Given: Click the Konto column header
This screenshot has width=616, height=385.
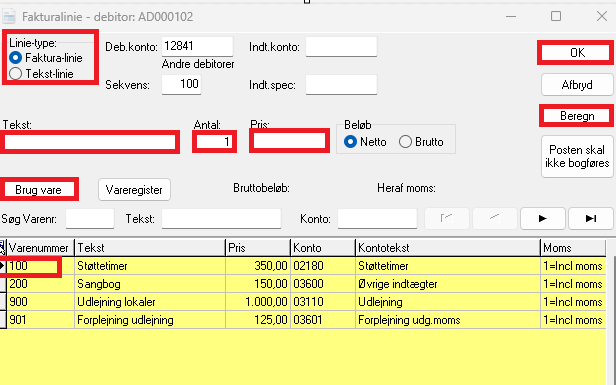Looking at the screenshot, I should click(323, 248).
